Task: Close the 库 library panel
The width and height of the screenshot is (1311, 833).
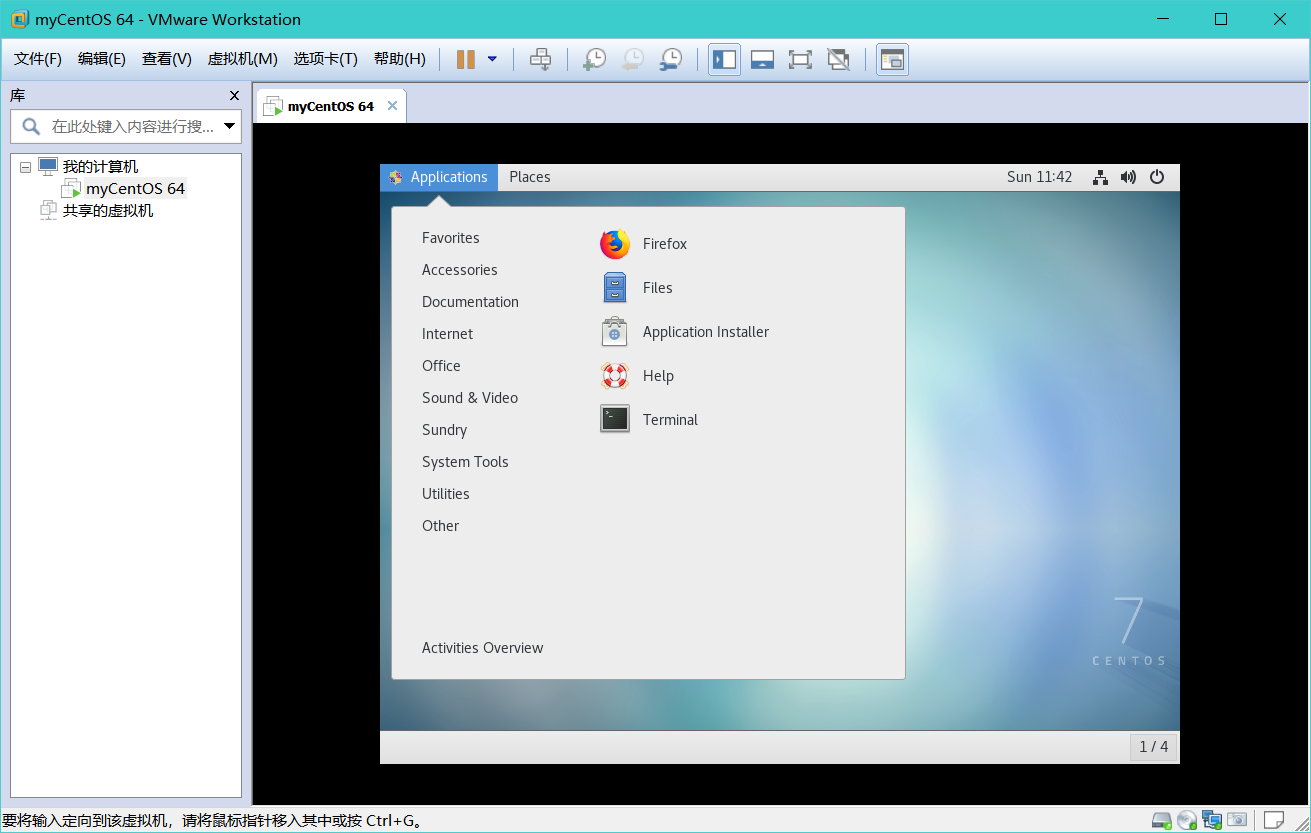Action: click(x=234, y=96)
